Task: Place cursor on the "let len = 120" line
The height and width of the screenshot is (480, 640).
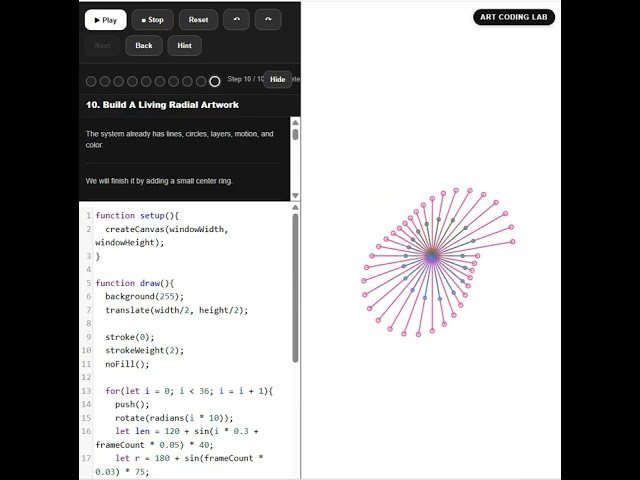Action: pyautogui.click(x=177, y=438)
